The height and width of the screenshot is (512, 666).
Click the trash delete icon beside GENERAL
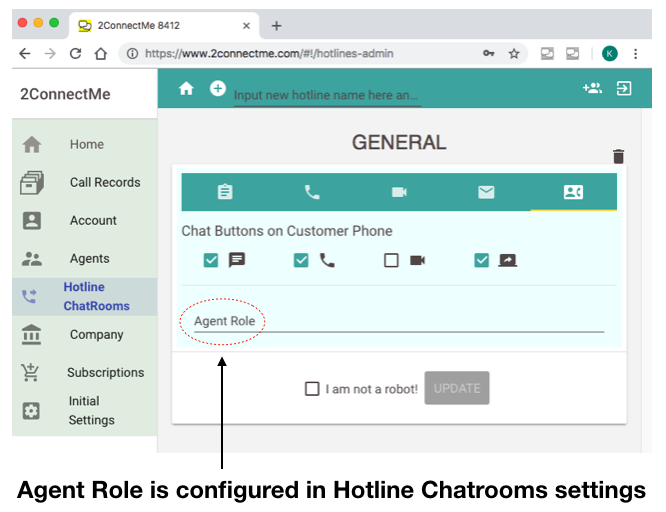(x=618, y=156)
